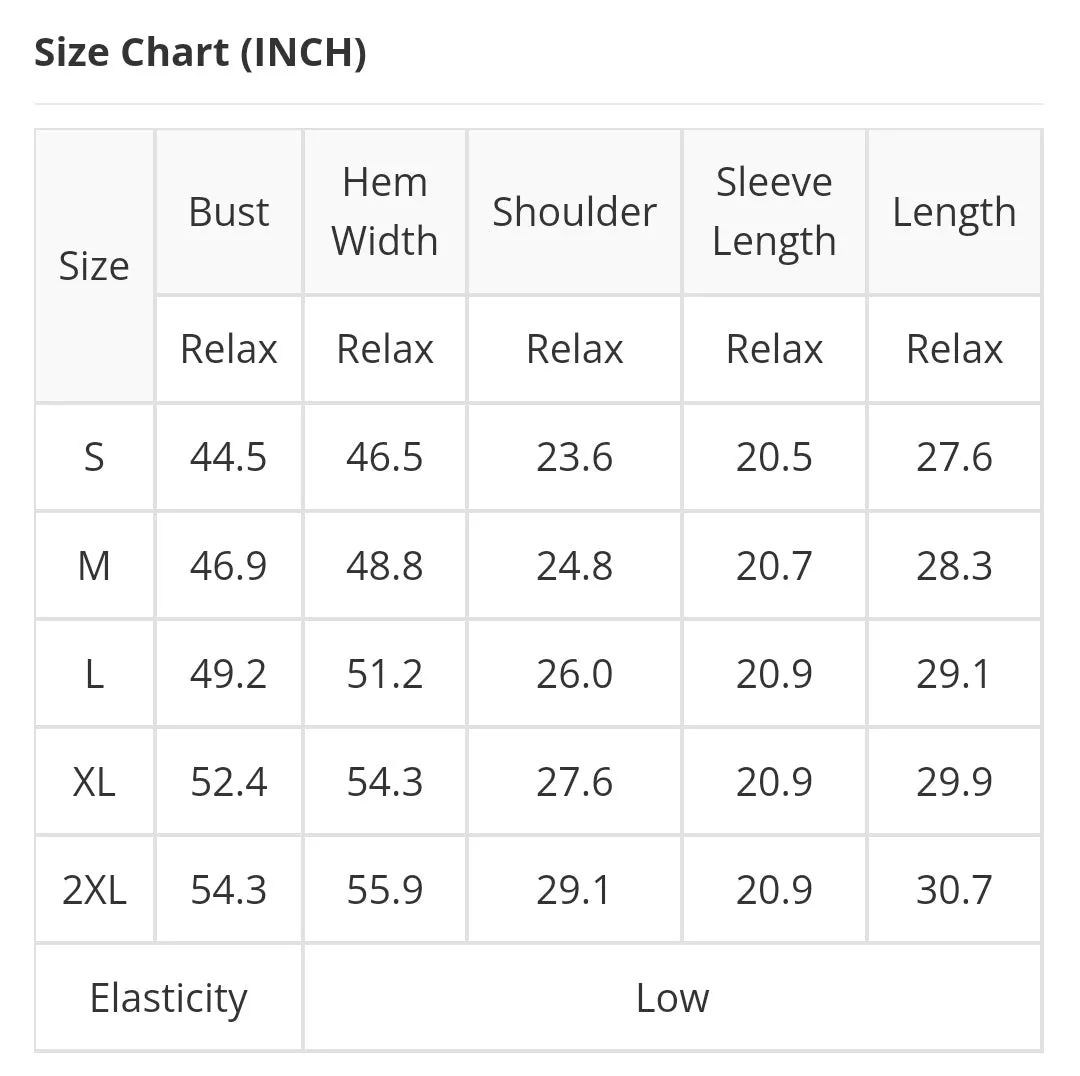Click the Elasticity label cell
The image size is (1080, 1076).
tap(169, 997)
